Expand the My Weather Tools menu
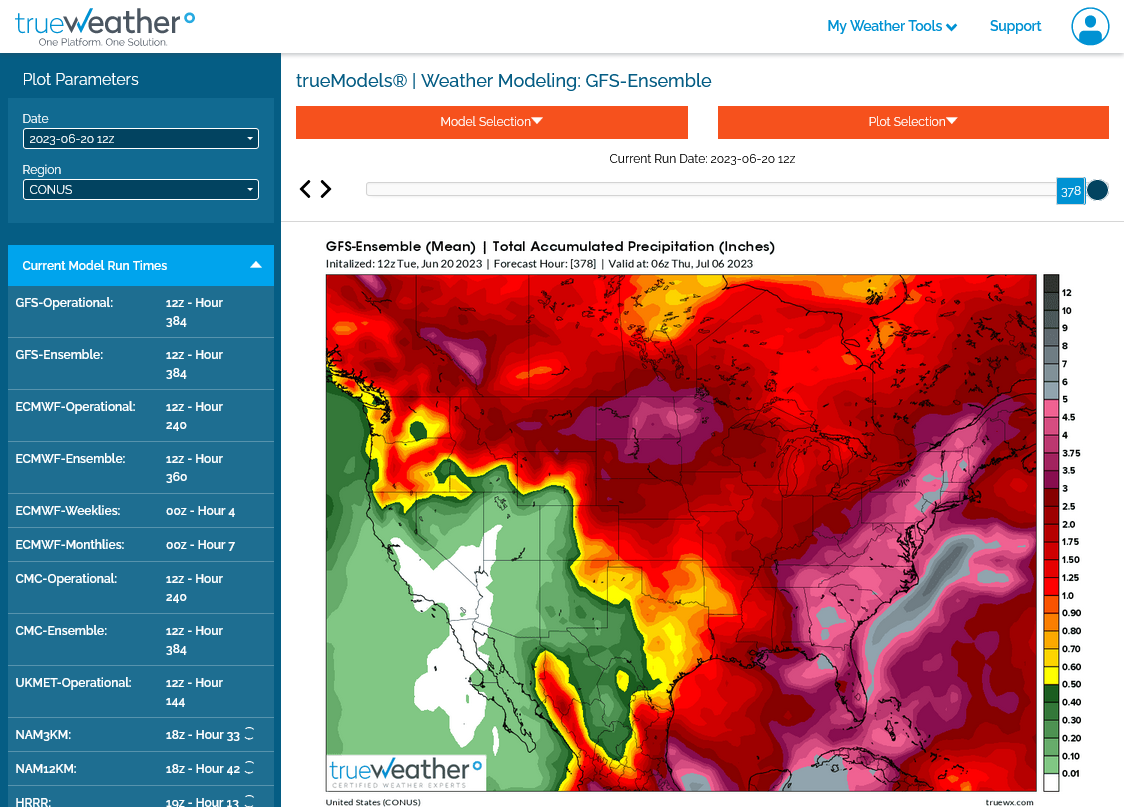This screenshot has height=807, width=1124. point(892,27)
